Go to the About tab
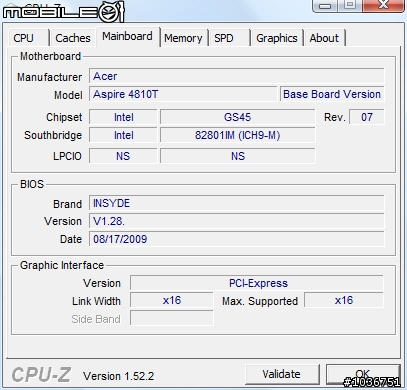 tap(324, 38)
